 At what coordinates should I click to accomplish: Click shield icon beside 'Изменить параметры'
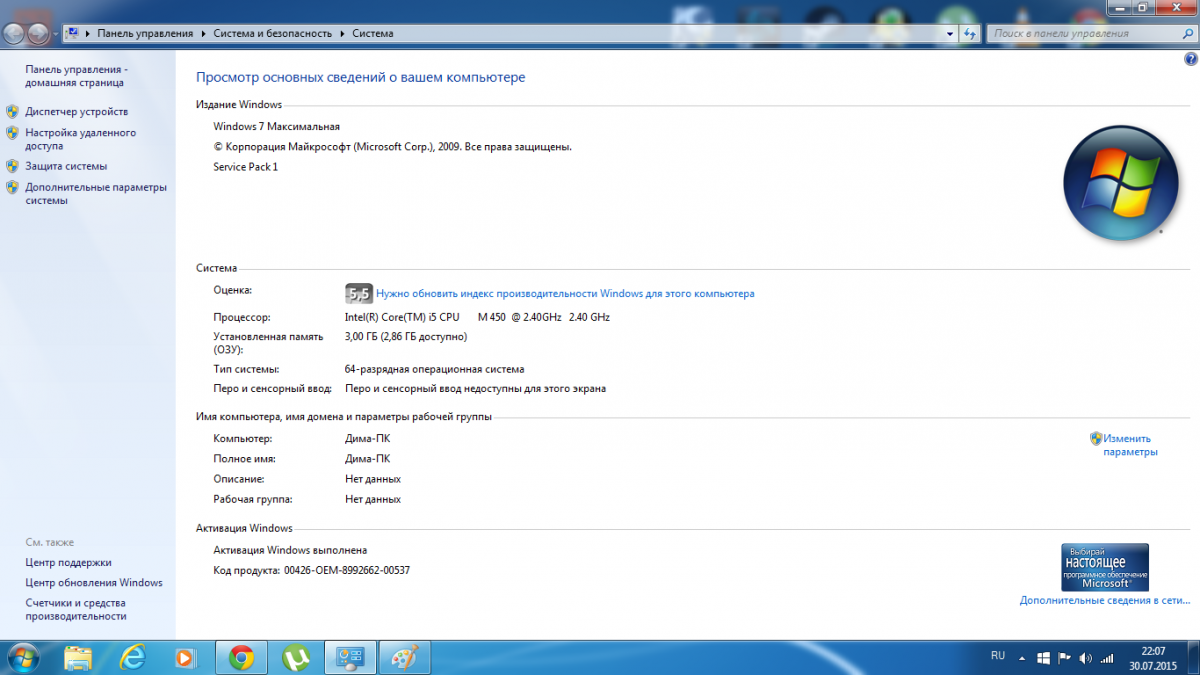[x=1096, y=438]
